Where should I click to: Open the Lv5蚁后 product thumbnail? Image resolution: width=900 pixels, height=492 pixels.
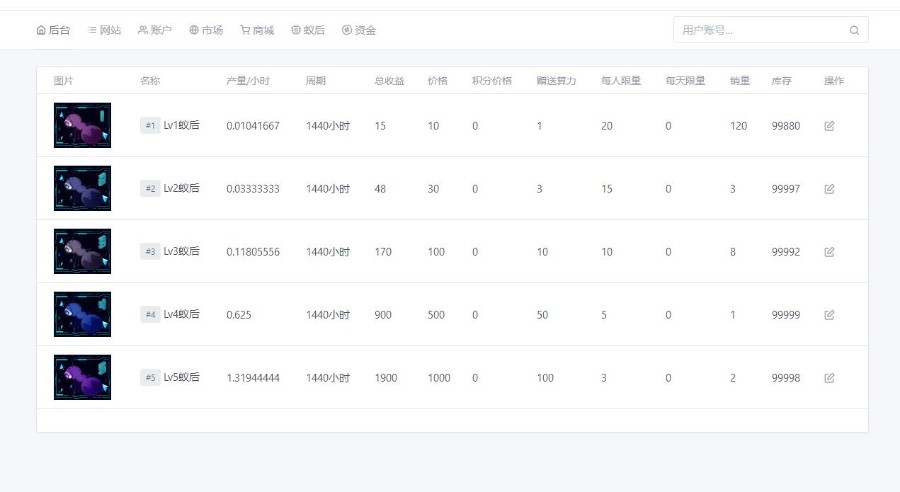pyautogui.click(x=82, y=378)
